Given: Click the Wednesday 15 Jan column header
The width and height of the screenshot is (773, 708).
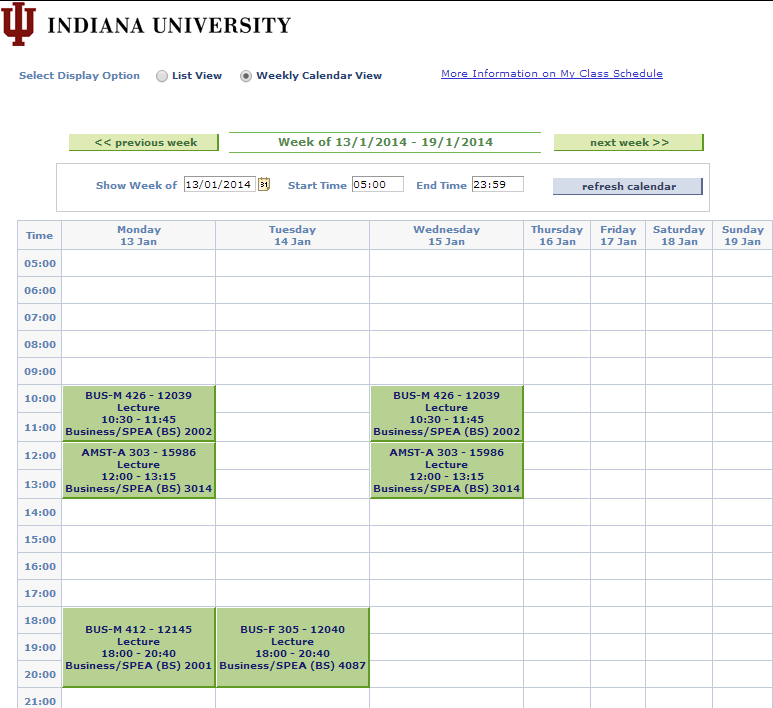Looking at the screenshot, I should (447, 235).
